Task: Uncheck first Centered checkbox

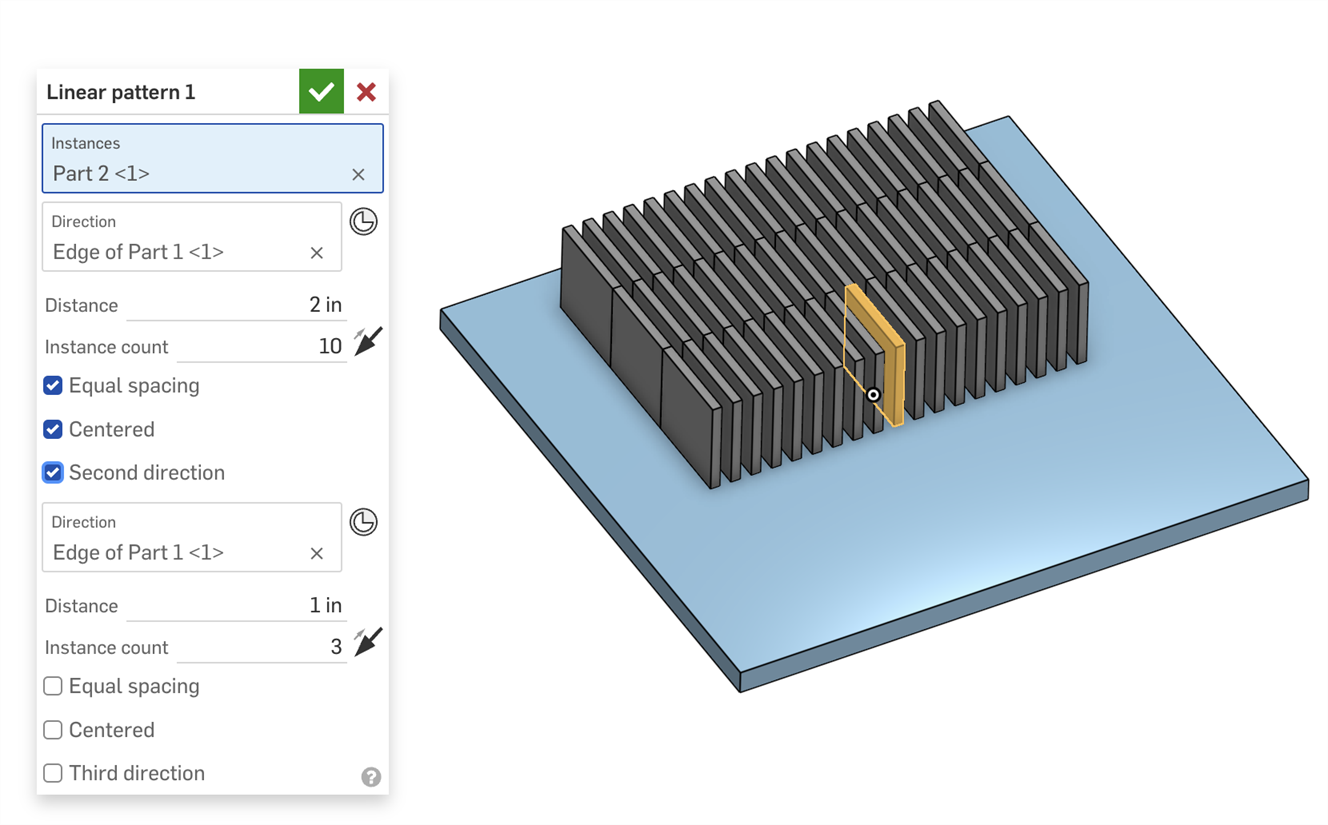Action: coord(53,429)
